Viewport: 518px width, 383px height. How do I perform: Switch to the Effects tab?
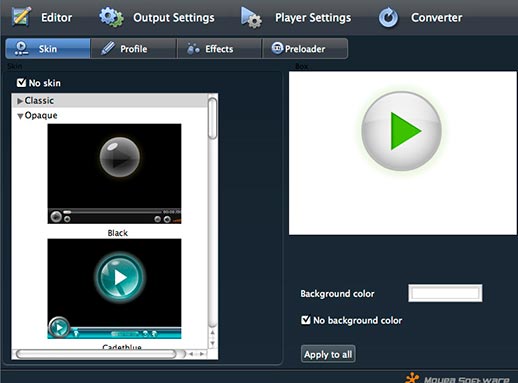[x=219, y=49]
